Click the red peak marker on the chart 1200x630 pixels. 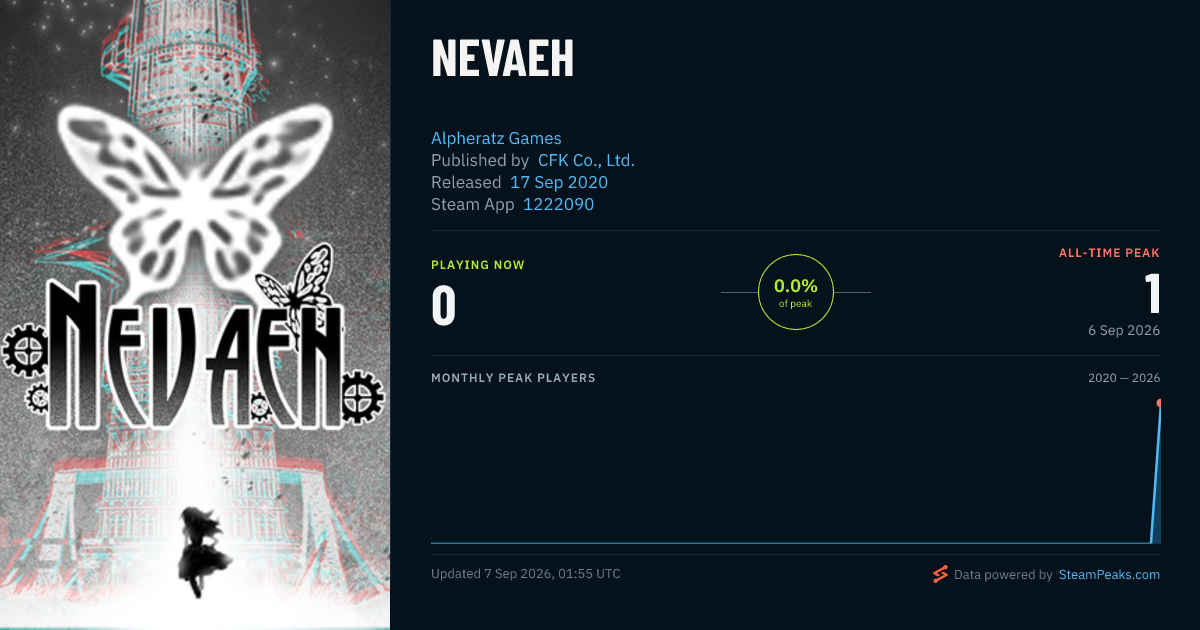click(x=1158, y=403)
